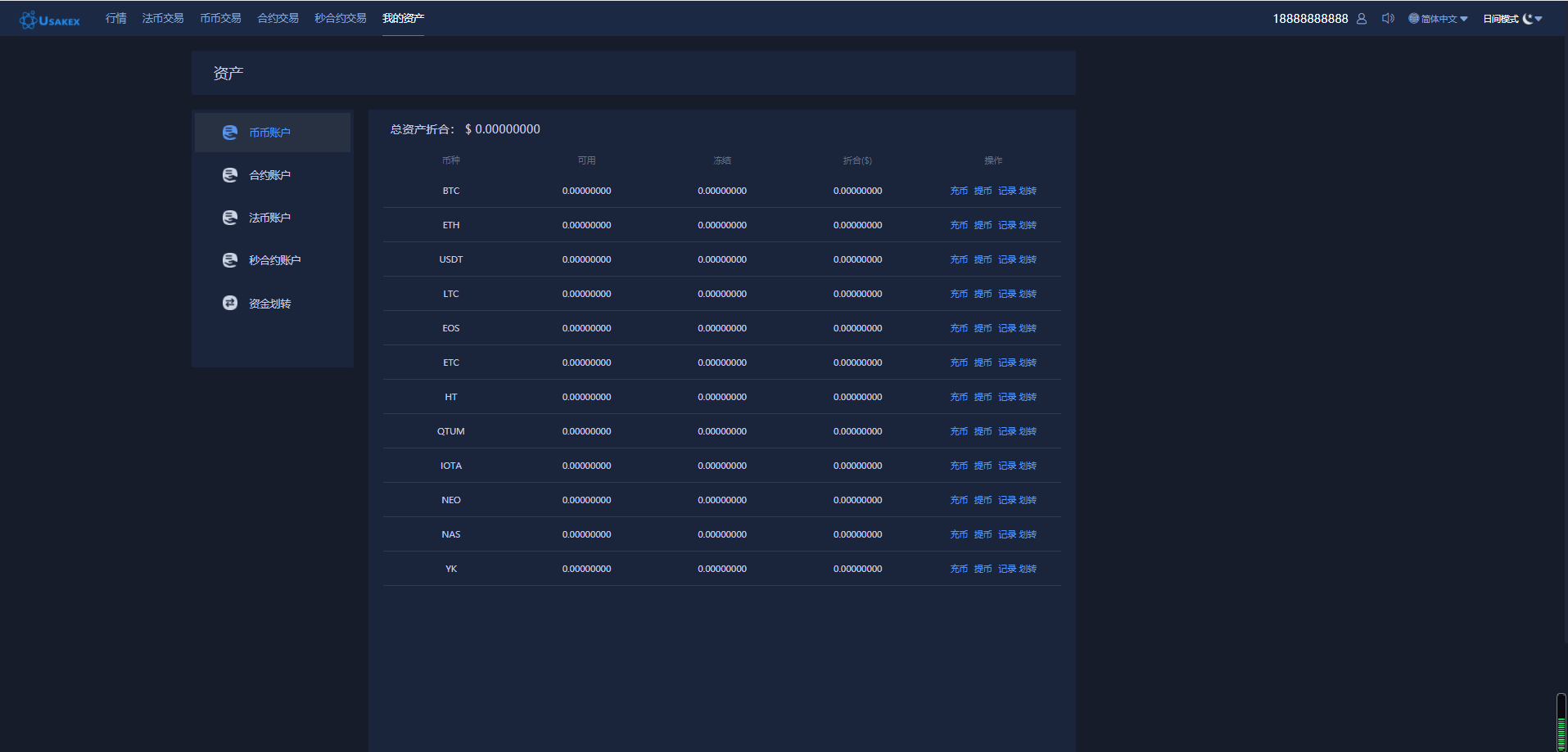Open the 资金划转 transfer icon
The image size is (1568, 752).
[230, 303]
